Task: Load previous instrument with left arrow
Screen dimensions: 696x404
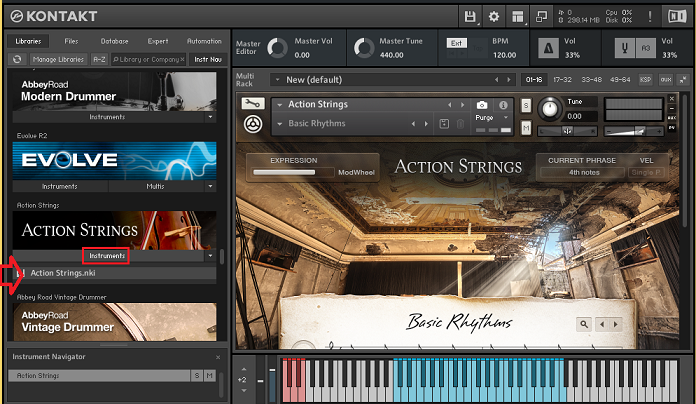Action: pyautogui.click(x=450, y=105)
